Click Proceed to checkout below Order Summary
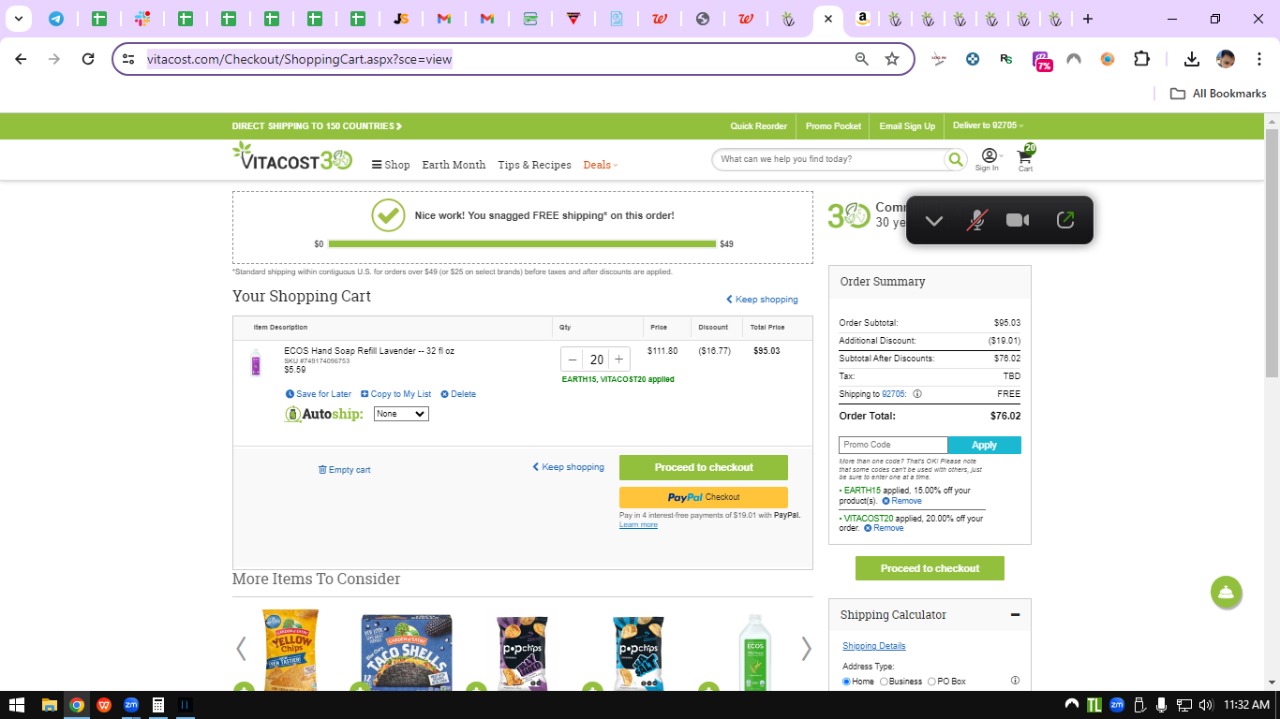Image resolution: width=1280 pixels, height=719 pixels. point(930,568)
